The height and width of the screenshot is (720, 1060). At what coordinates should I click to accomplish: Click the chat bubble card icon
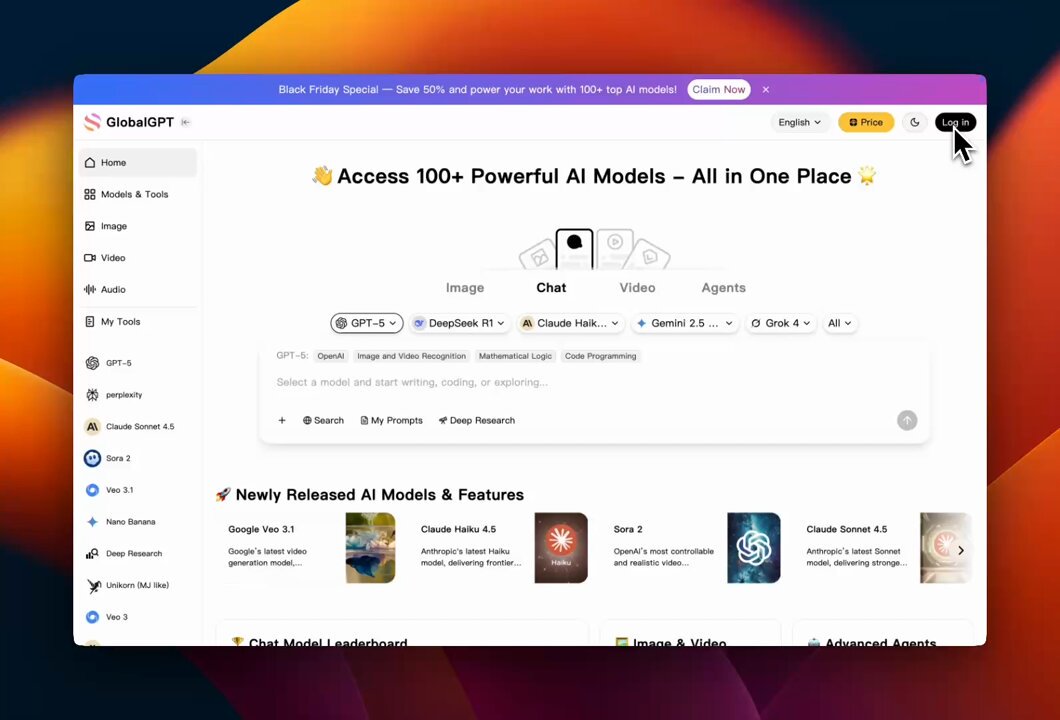click(x=575, y=249)
